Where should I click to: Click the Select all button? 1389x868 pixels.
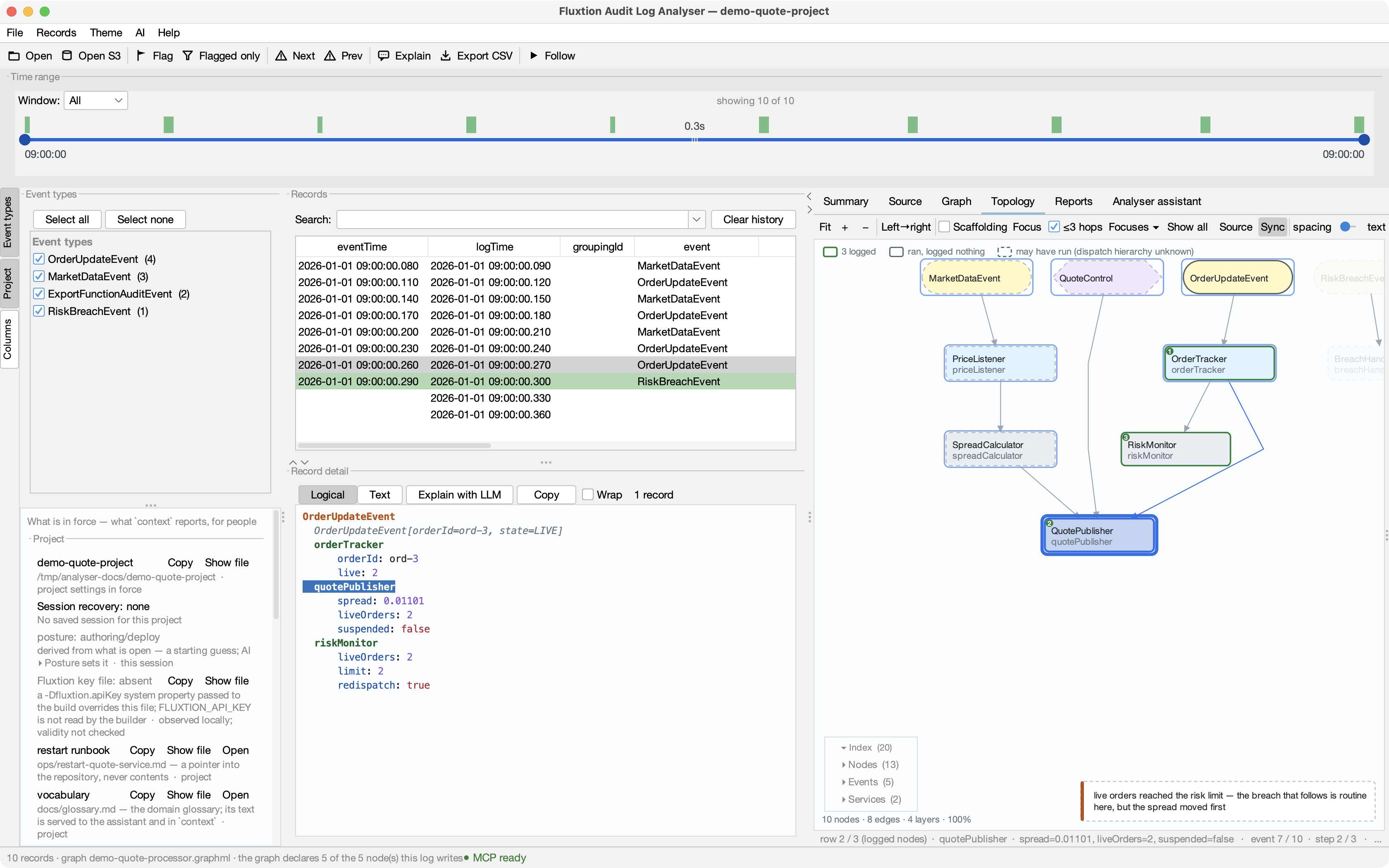67,219
